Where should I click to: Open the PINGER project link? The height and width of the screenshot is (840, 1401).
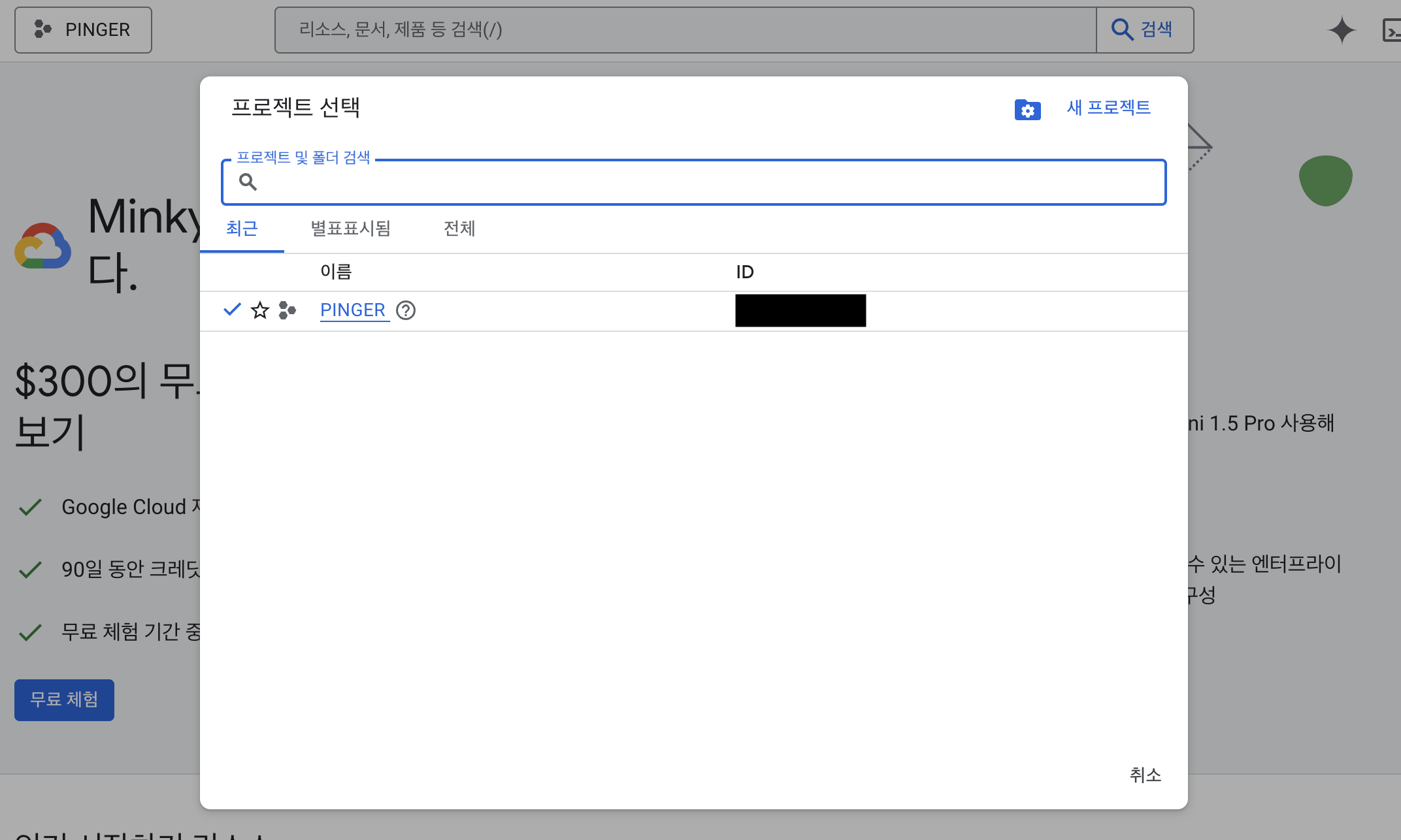coord(353,310)
